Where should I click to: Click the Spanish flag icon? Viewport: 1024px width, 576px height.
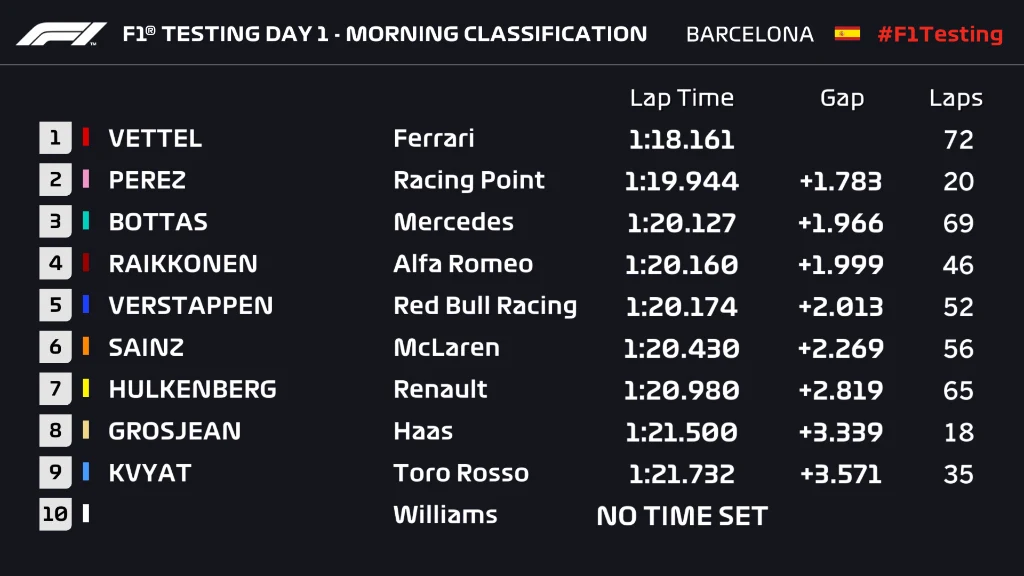pyautogui.click(x=847, y=34)
